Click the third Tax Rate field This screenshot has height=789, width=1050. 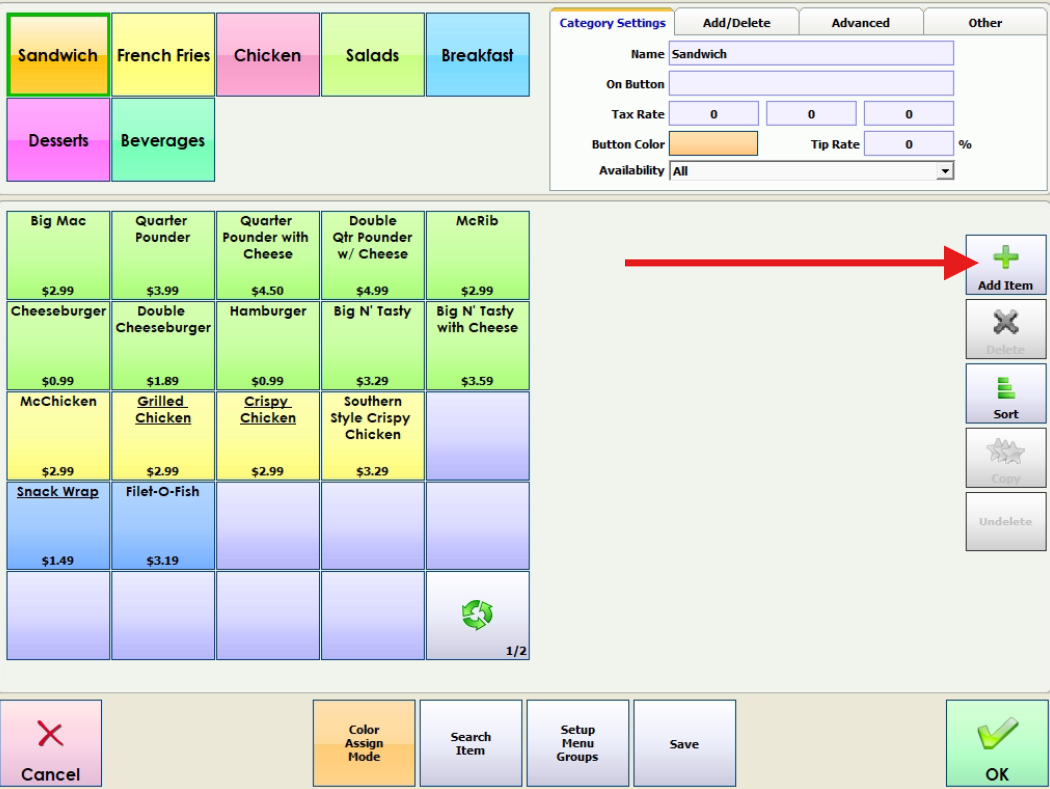click(x=909, y=114)
